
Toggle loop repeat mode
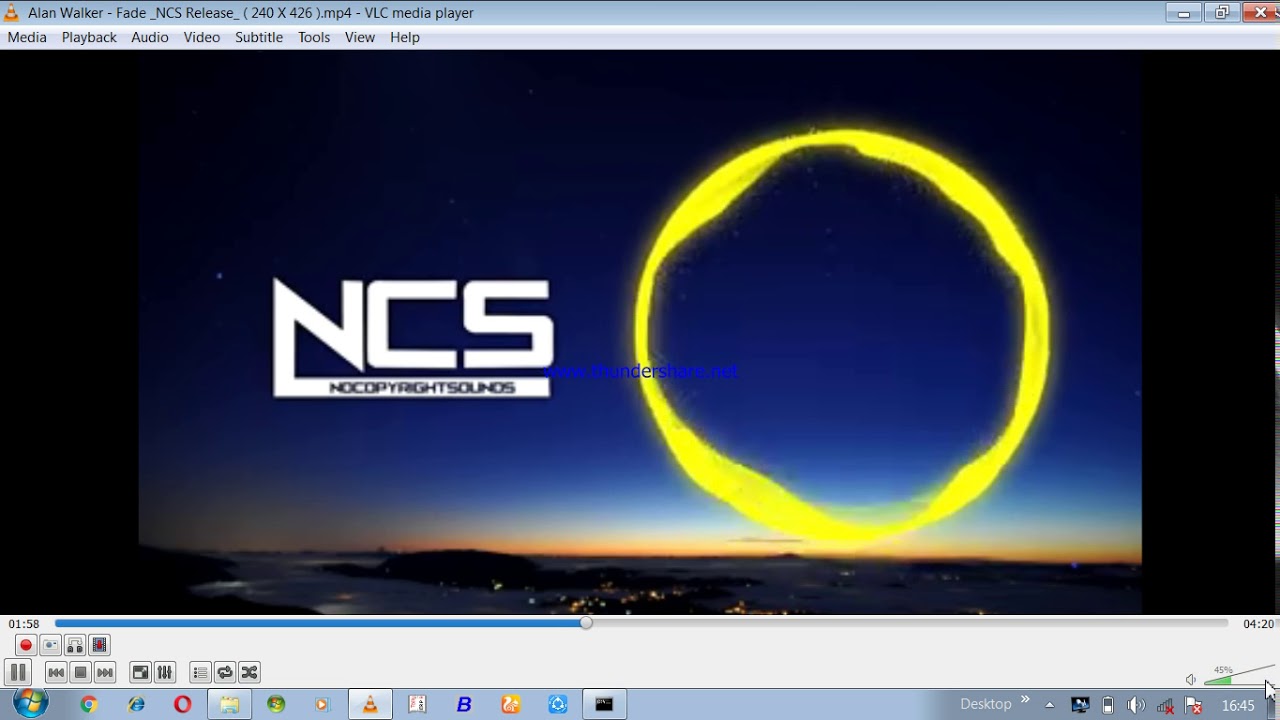coord(225,673)
